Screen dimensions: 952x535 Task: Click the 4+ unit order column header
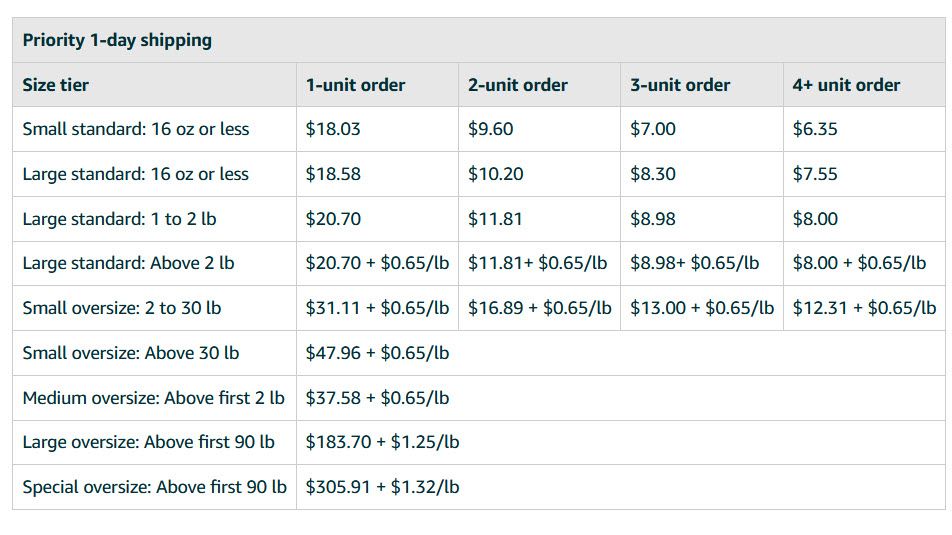pos(846,85)
